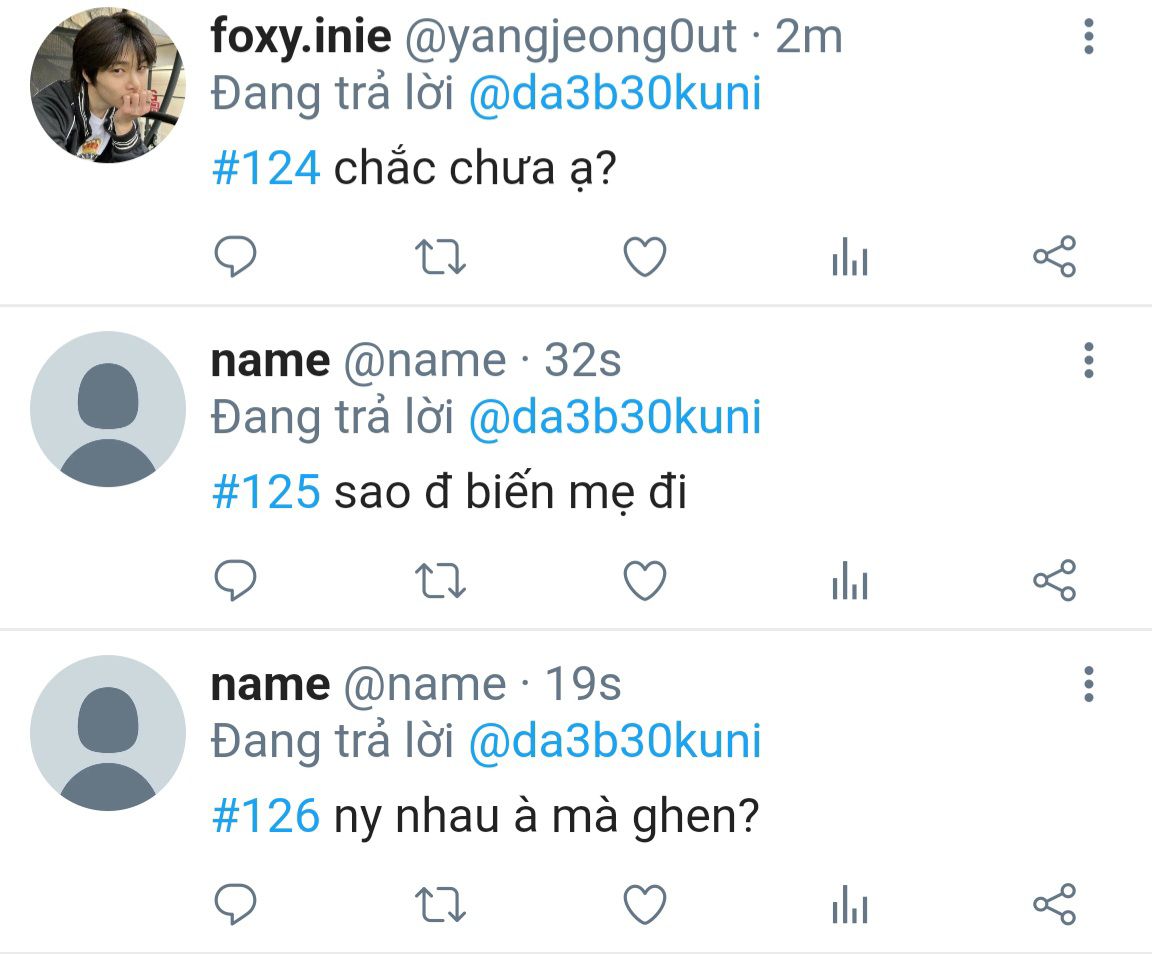
Task: Share the #124 tweet
Action: pos(1054,257)
